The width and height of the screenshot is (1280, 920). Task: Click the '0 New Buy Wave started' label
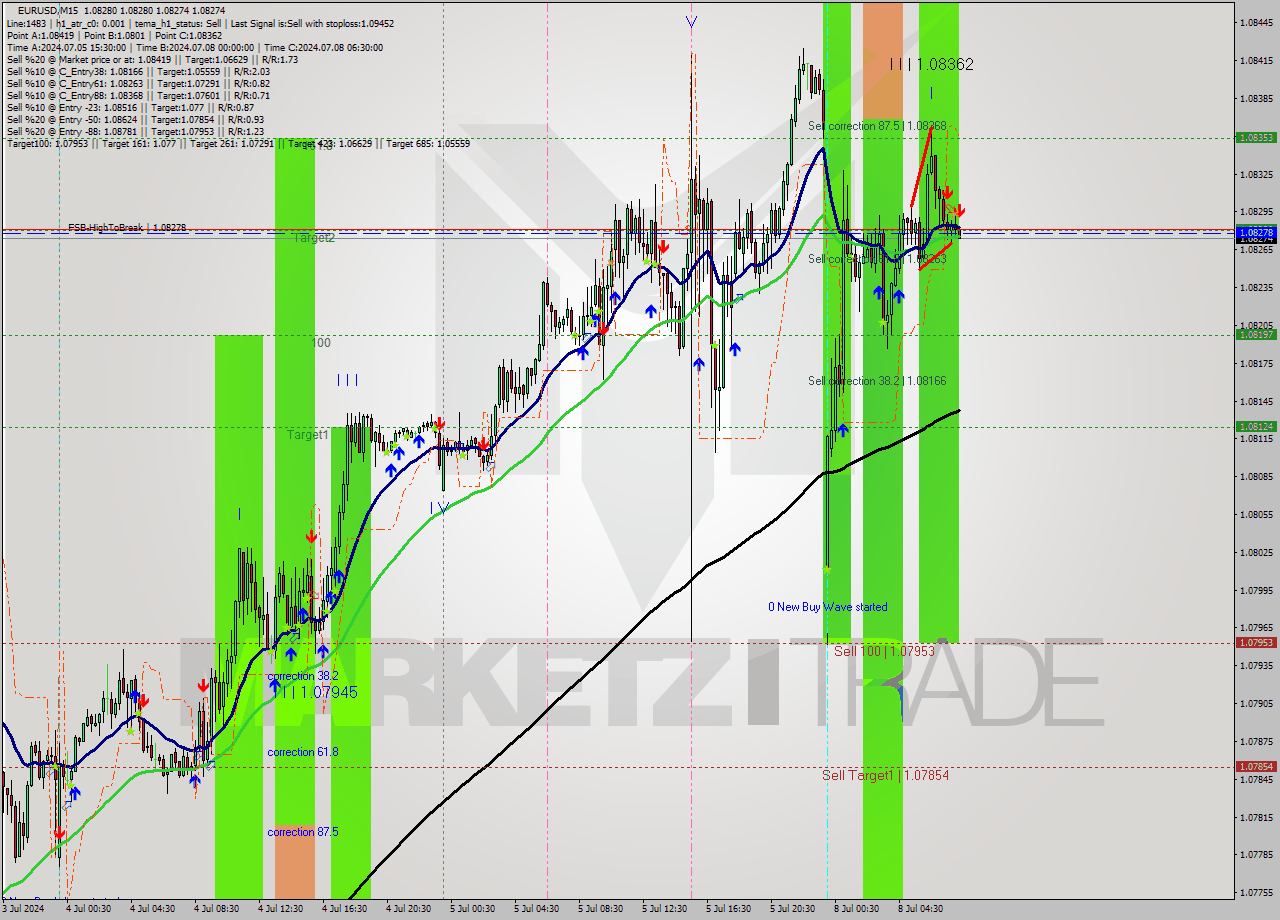(827, 607)
